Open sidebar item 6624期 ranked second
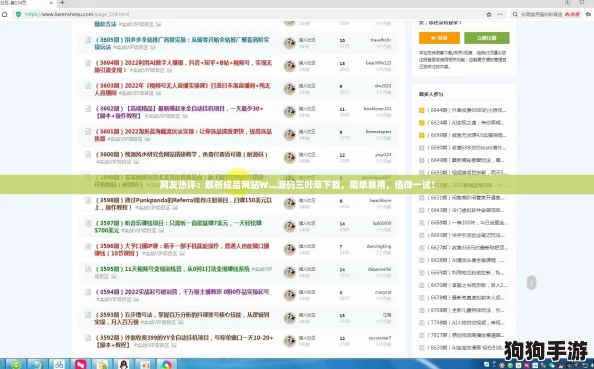Viewport: 594px width, 369px height. [x=466, y=123]
